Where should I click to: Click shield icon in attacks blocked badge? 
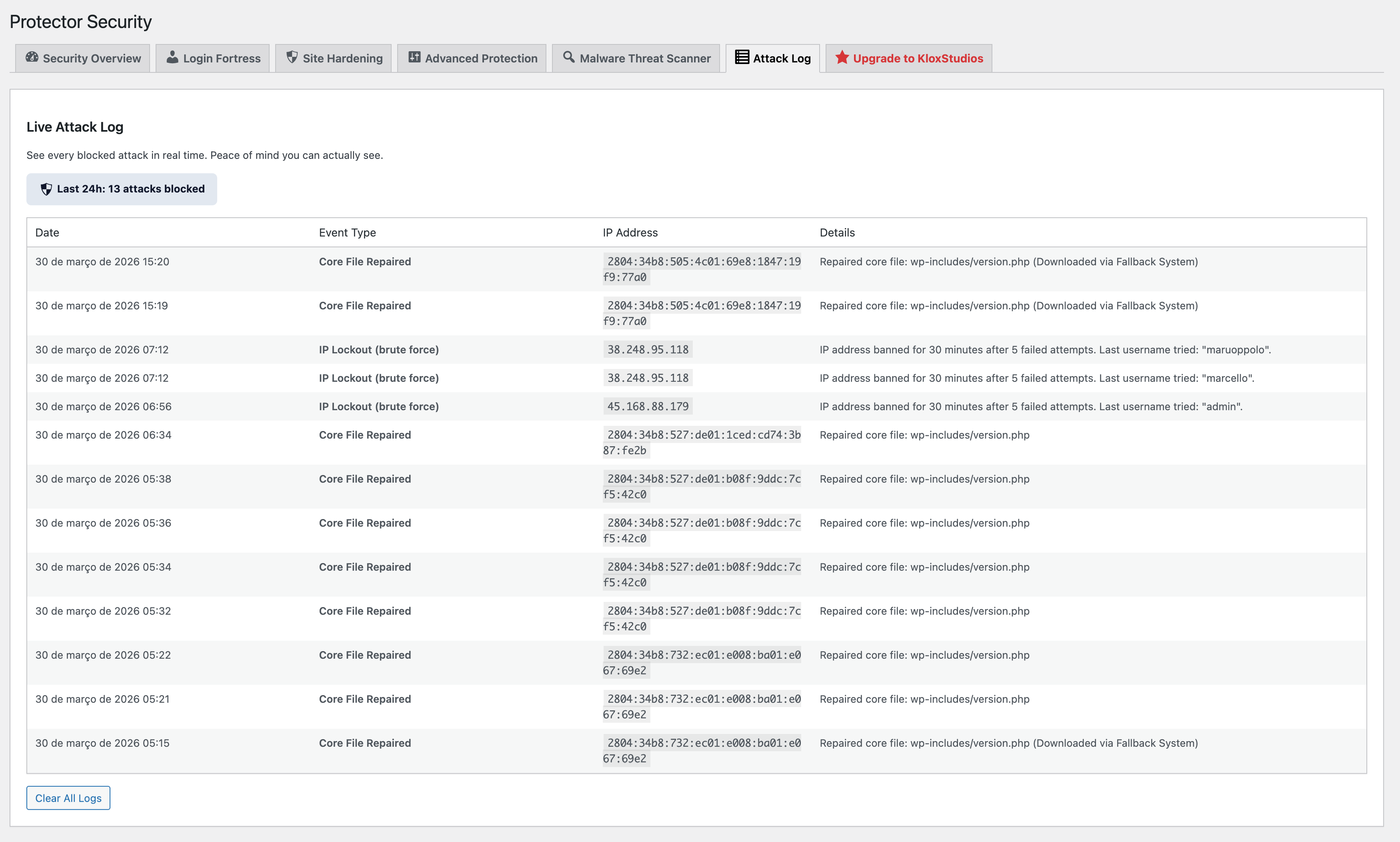point(46,189)
